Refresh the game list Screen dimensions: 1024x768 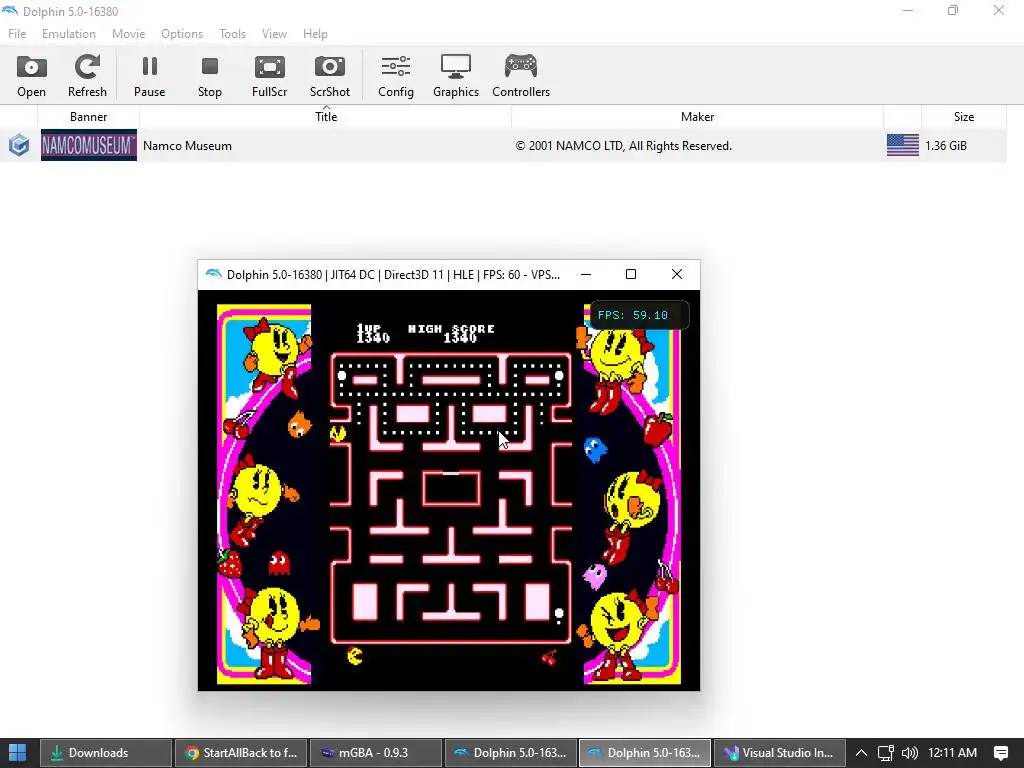(87, 76)
